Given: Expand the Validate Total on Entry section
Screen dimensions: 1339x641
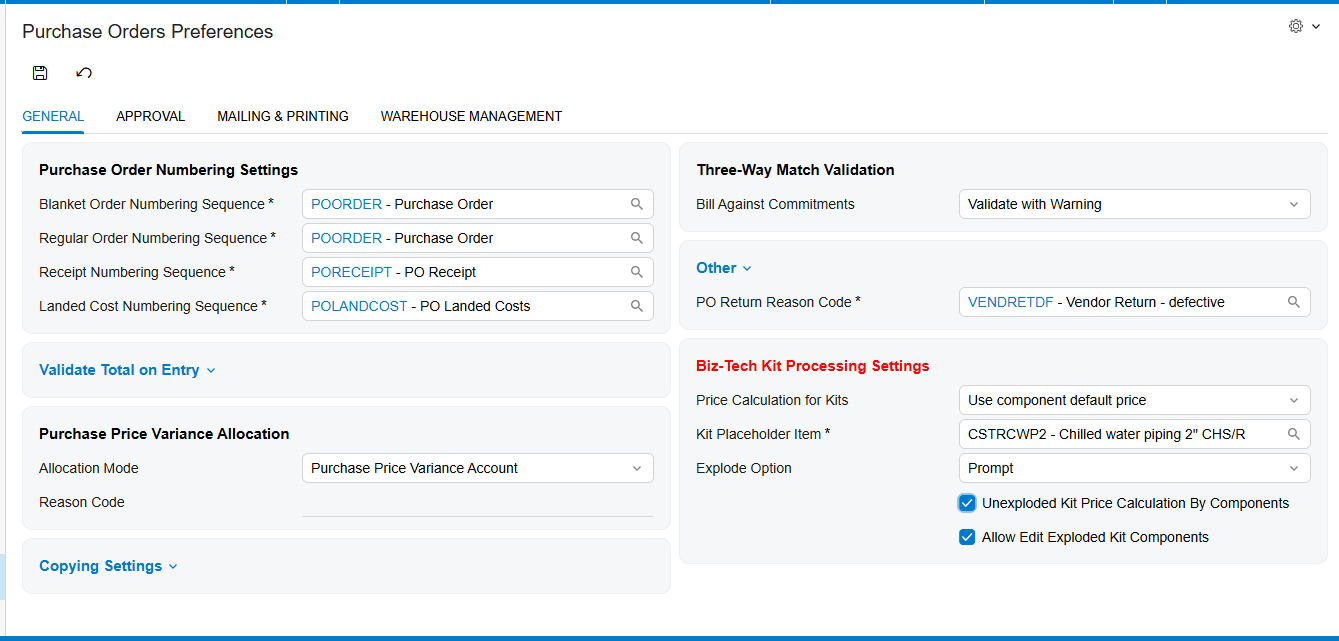Looking at the screenshot, I should (127, 370).
